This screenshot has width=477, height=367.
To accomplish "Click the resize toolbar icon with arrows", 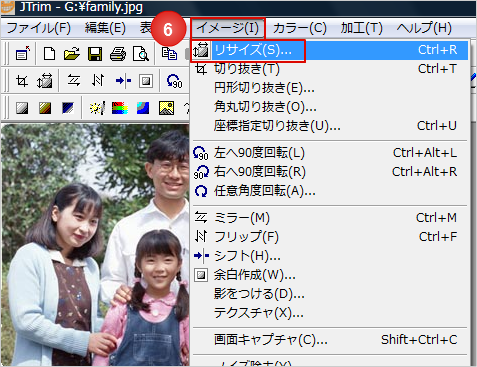I will pos(45,81).
